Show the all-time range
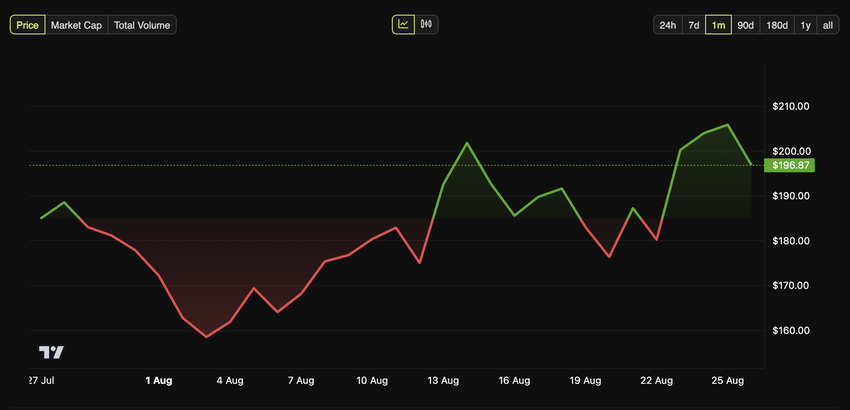 tap(828, 25)
